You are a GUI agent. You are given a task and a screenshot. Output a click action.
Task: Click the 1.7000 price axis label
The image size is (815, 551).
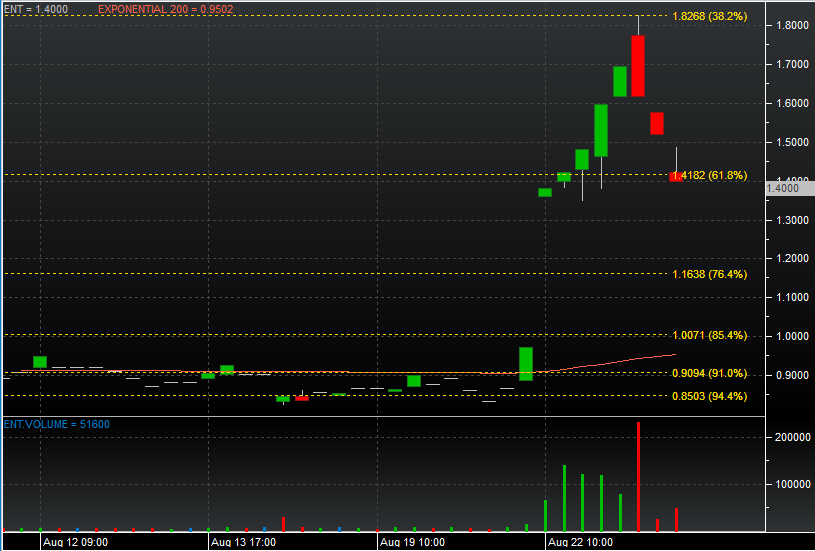click(x=792, y=64)
